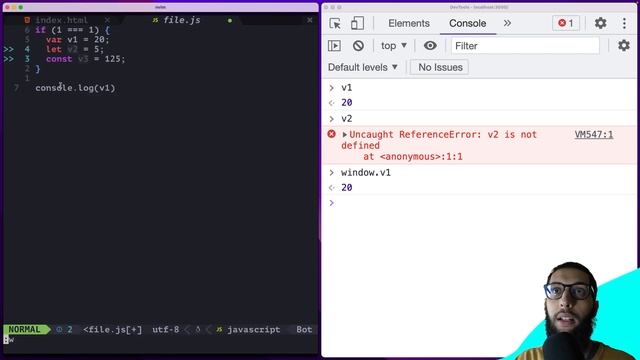640x360 pixels.
Task: Click the 20 result under v1
Action: pos(347,103)
